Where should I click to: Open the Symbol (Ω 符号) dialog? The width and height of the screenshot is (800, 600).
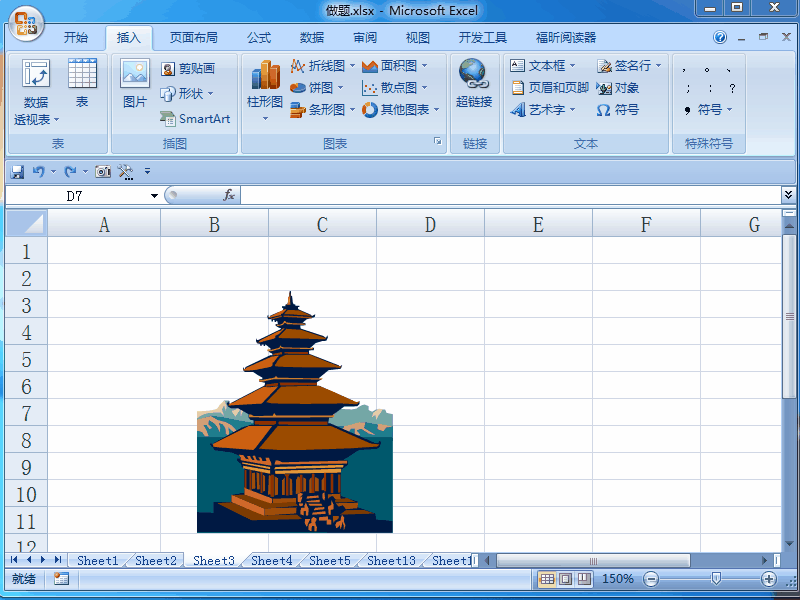[618, 110]
